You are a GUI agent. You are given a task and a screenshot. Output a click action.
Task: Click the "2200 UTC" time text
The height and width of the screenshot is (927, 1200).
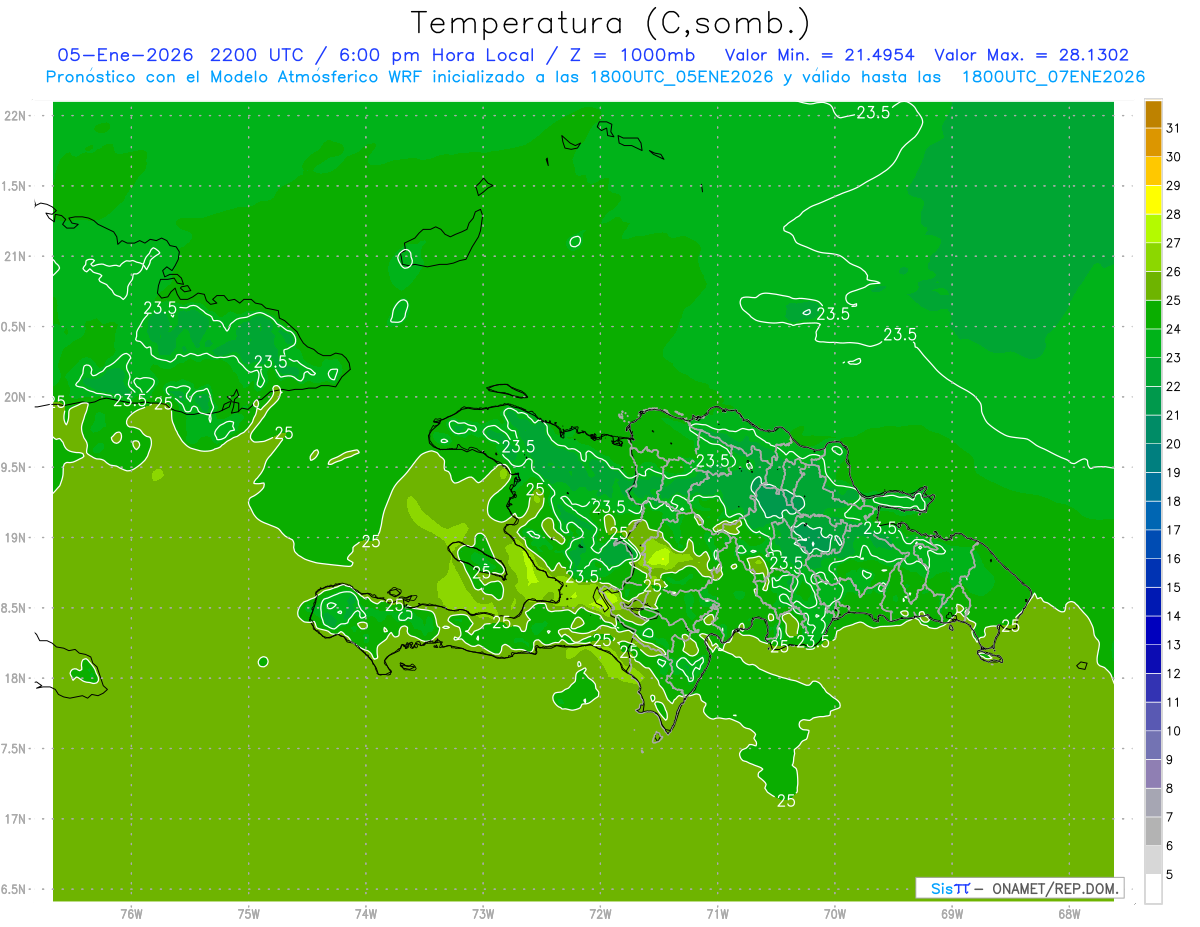258,55
